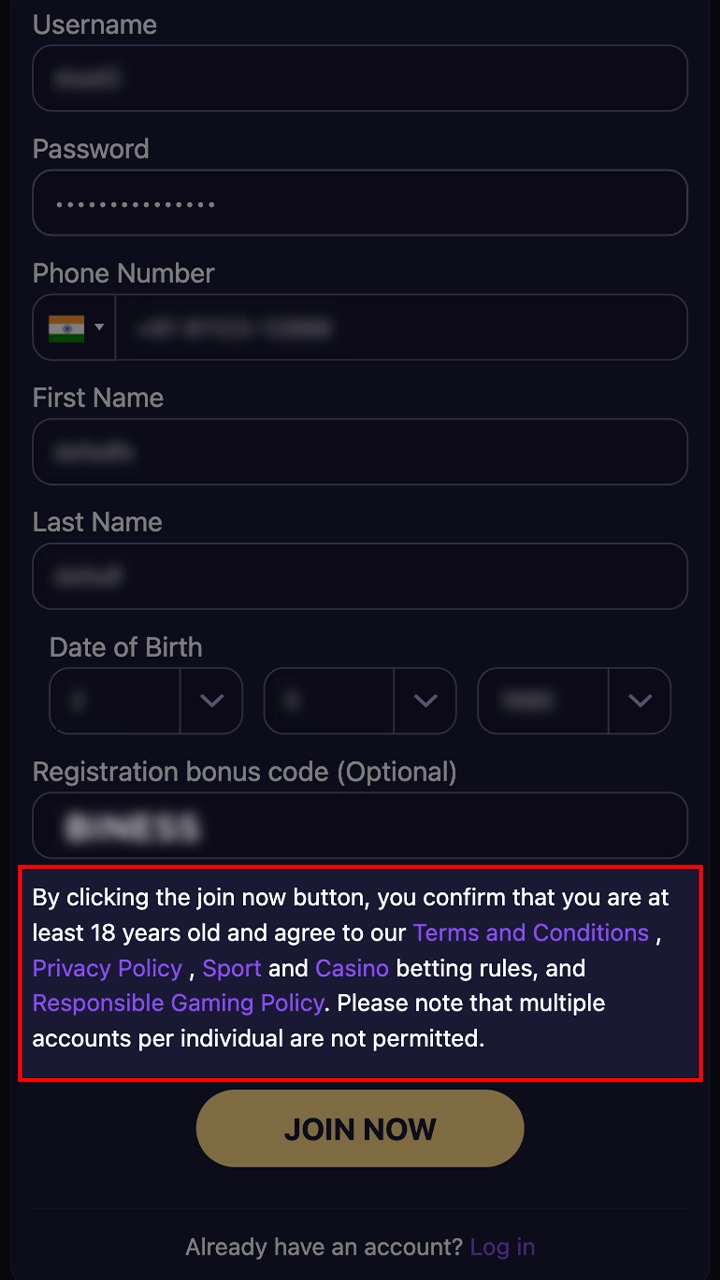Expand the middle Date of Birth chevron
720x1280 pixels.
click(x=426, y=701)
